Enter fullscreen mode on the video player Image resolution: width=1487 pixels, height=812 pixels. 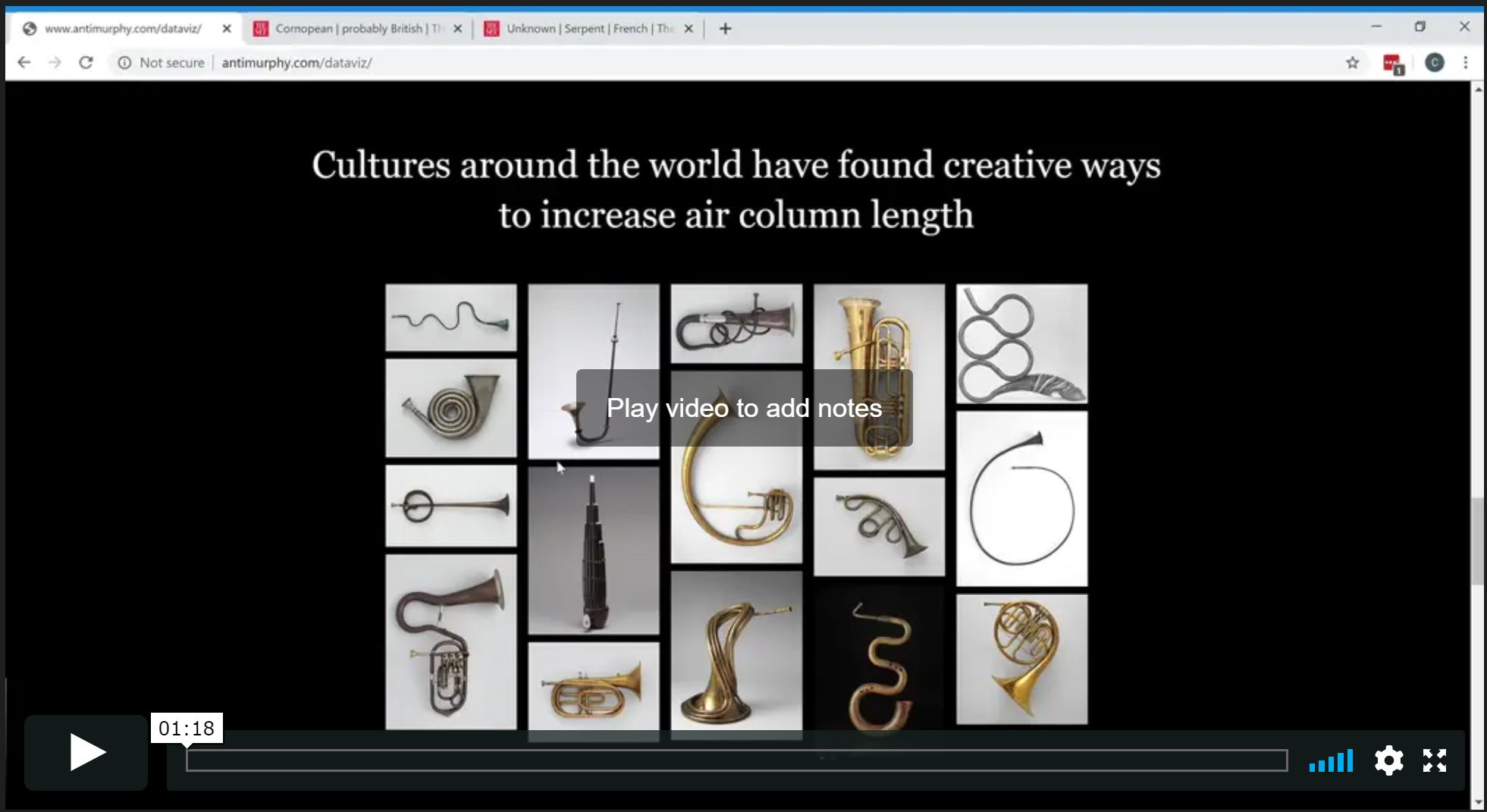1435,760
